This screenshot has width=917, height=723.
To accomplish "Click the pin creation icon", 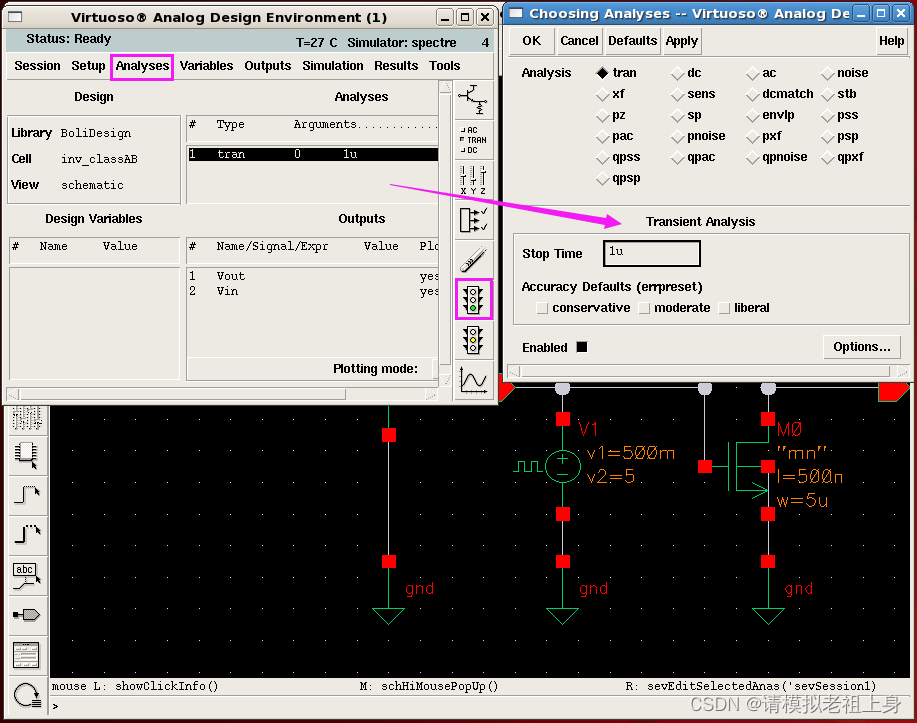I will (27, 615).
